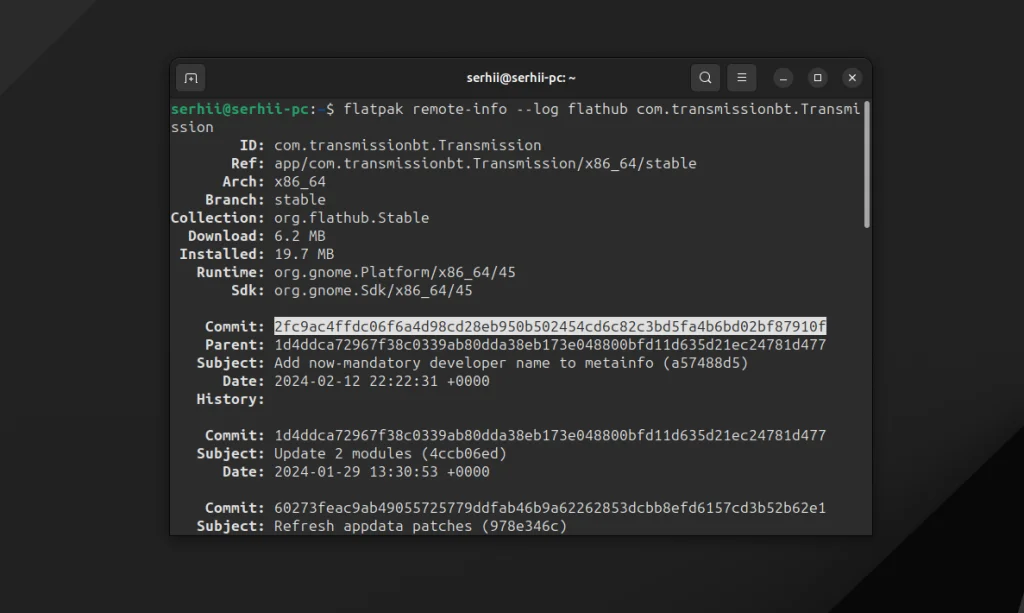The height and width of the screenshot is (613, 1024).
Task: Click the Parent hash line
Action: [550, 345]
